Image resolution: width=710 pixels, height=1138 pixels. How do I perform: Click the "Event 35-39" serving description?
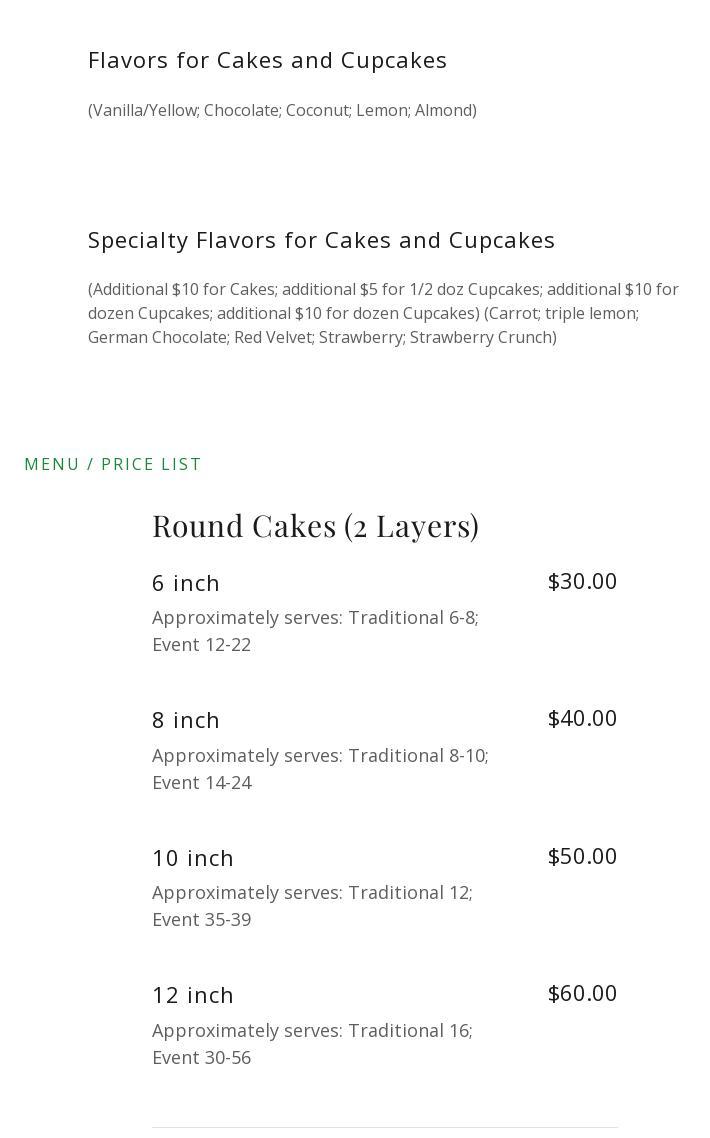coord(202,919)
